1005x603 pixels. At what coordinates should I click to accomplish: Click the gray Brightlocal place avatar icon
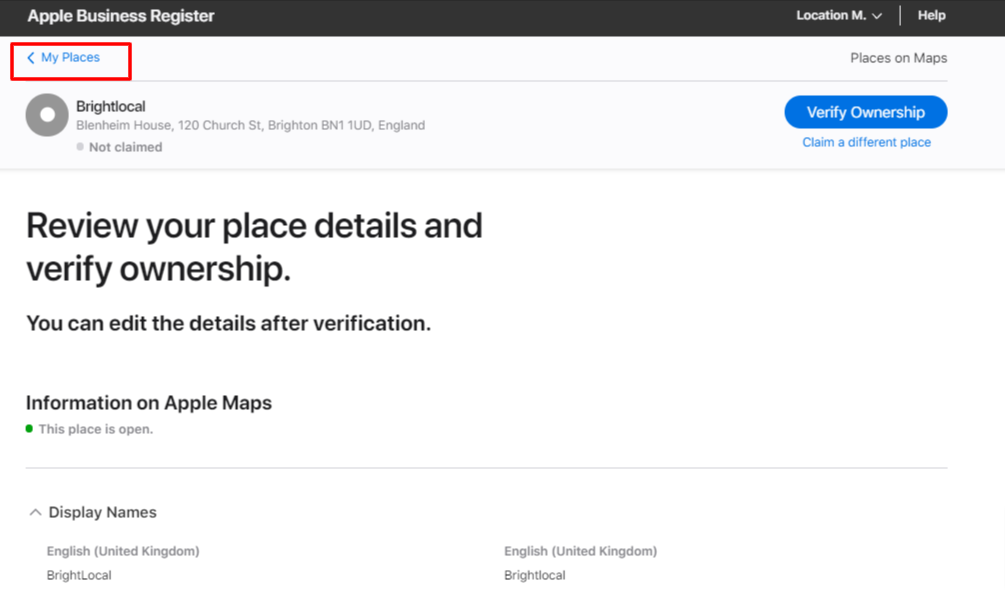pos(47,115)
